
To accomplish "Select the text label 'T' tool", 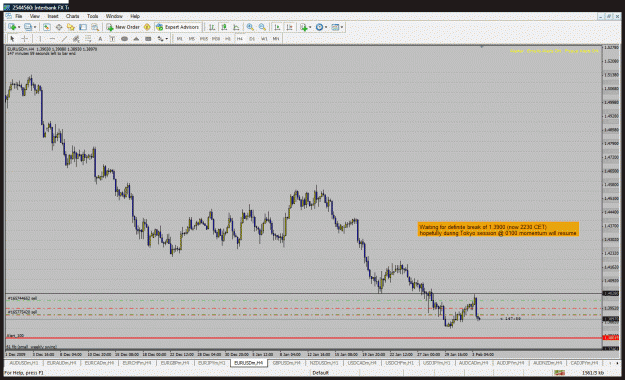I will (112, 39).
